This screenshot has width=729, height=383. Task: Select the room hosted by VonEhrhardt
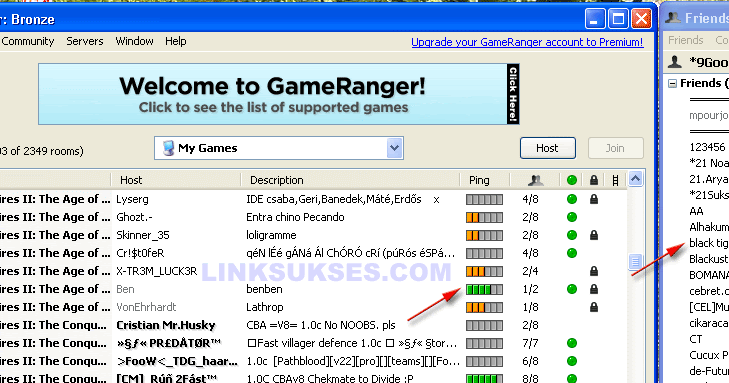click(313, 307)
